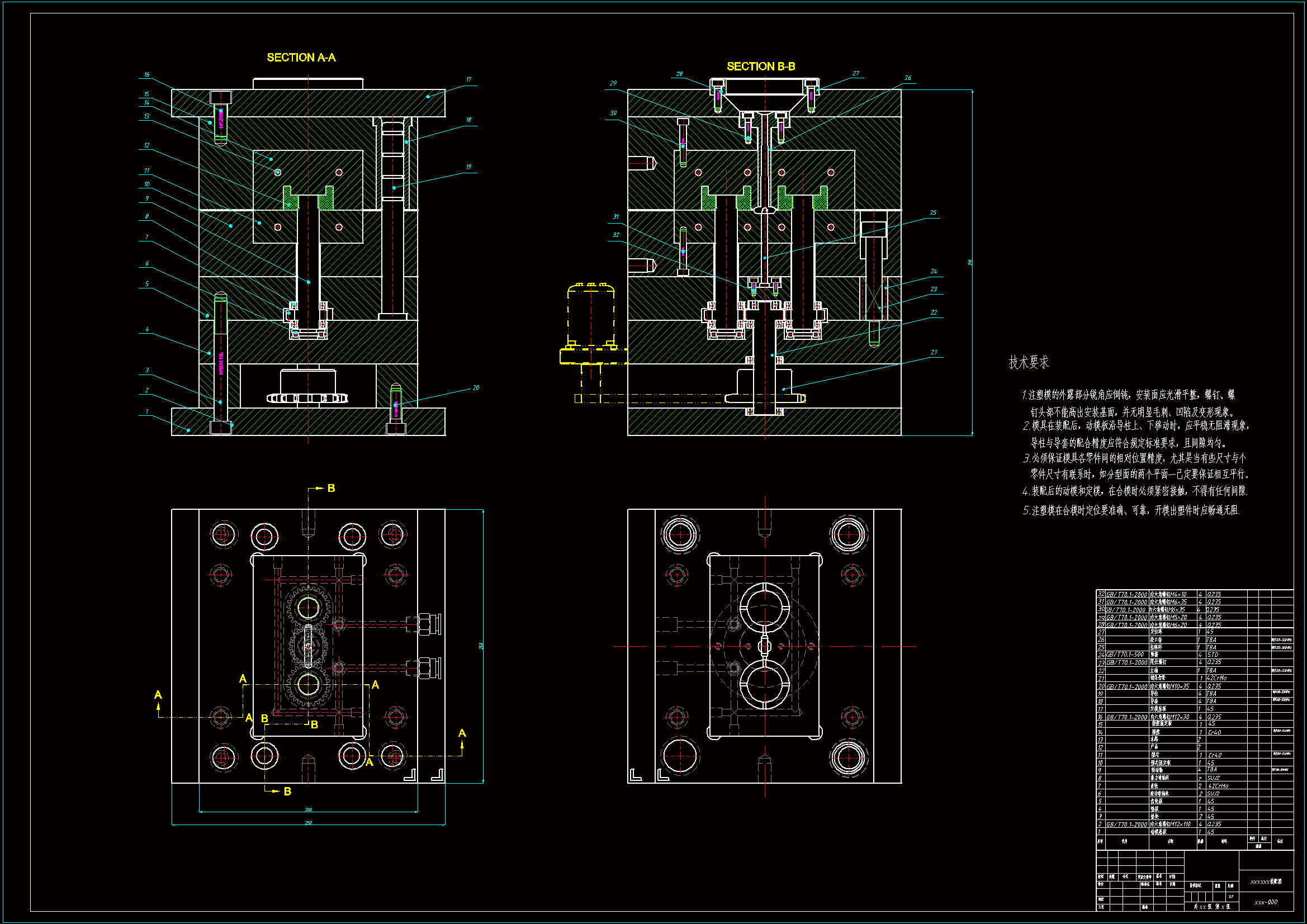This screenshot has height=924, width=1307.
Task: Select part number 21 callout in Section B-B
Action: tap(934, 352)
